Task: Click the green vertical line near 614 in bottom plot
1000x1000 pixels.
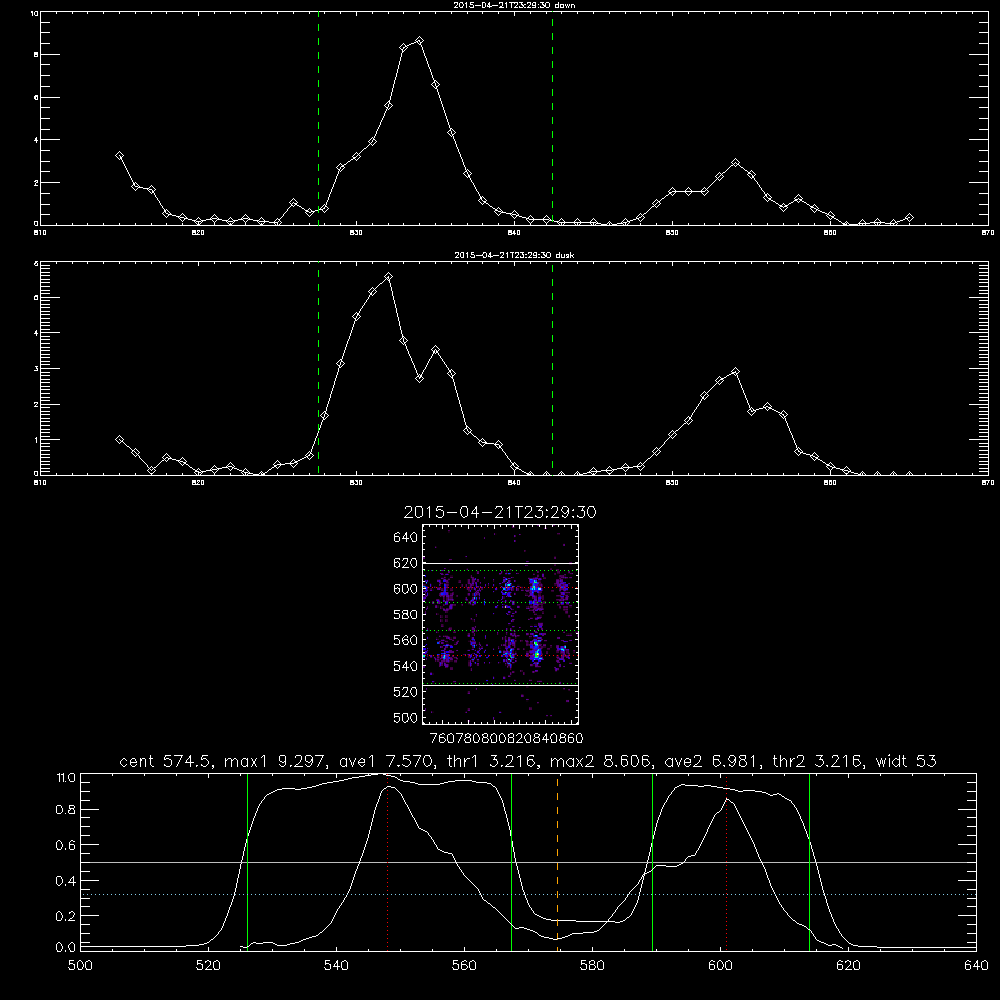Action: [809, 862]
